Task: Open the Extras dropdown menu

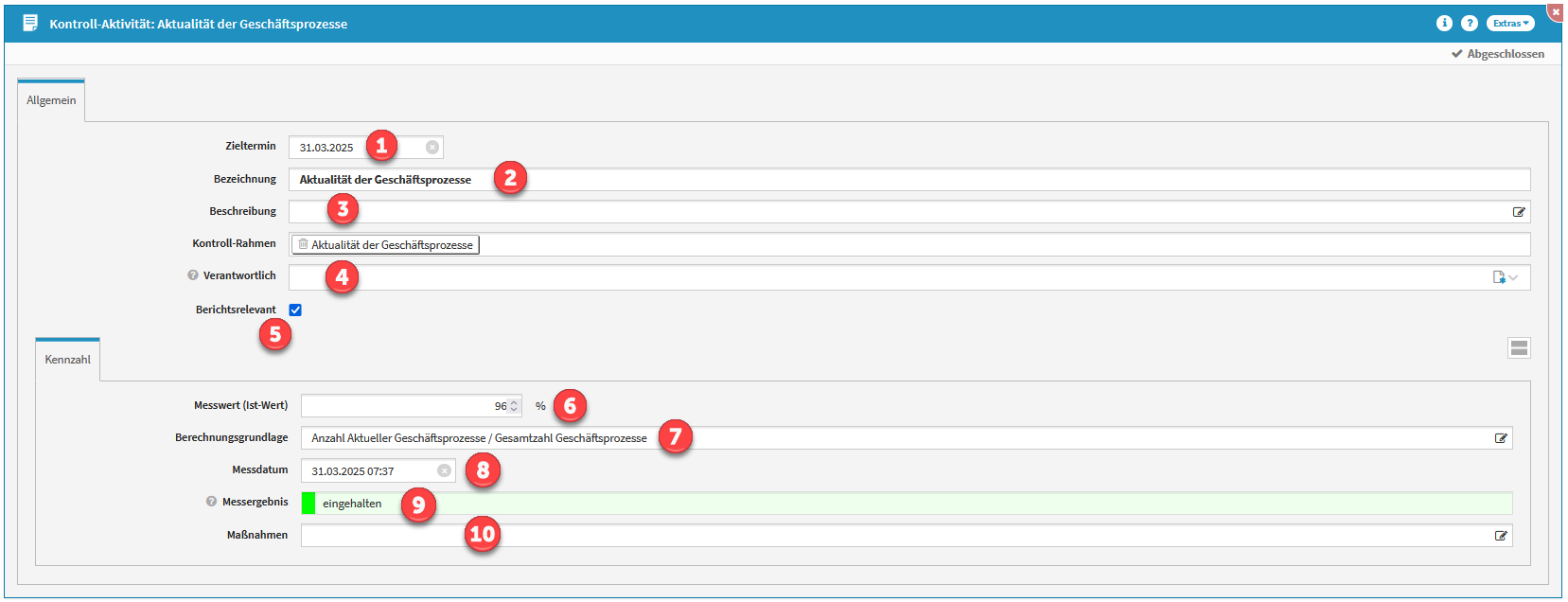Action: click(1510, 23)
